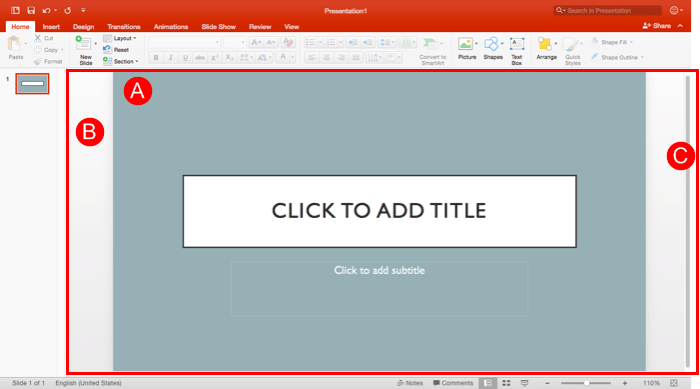Decrease font size with smaller A icon
The height and width of the screenshot is (389, 700).
point(271,42)
